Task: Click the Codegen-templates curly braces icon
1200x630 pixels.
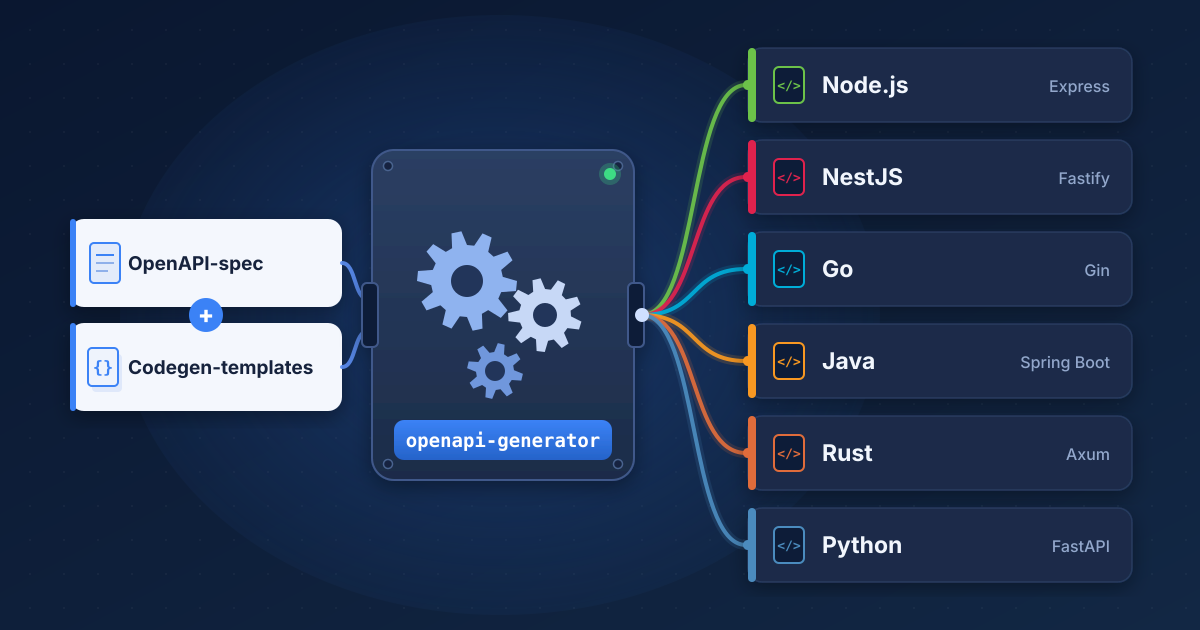Action: 103,367
